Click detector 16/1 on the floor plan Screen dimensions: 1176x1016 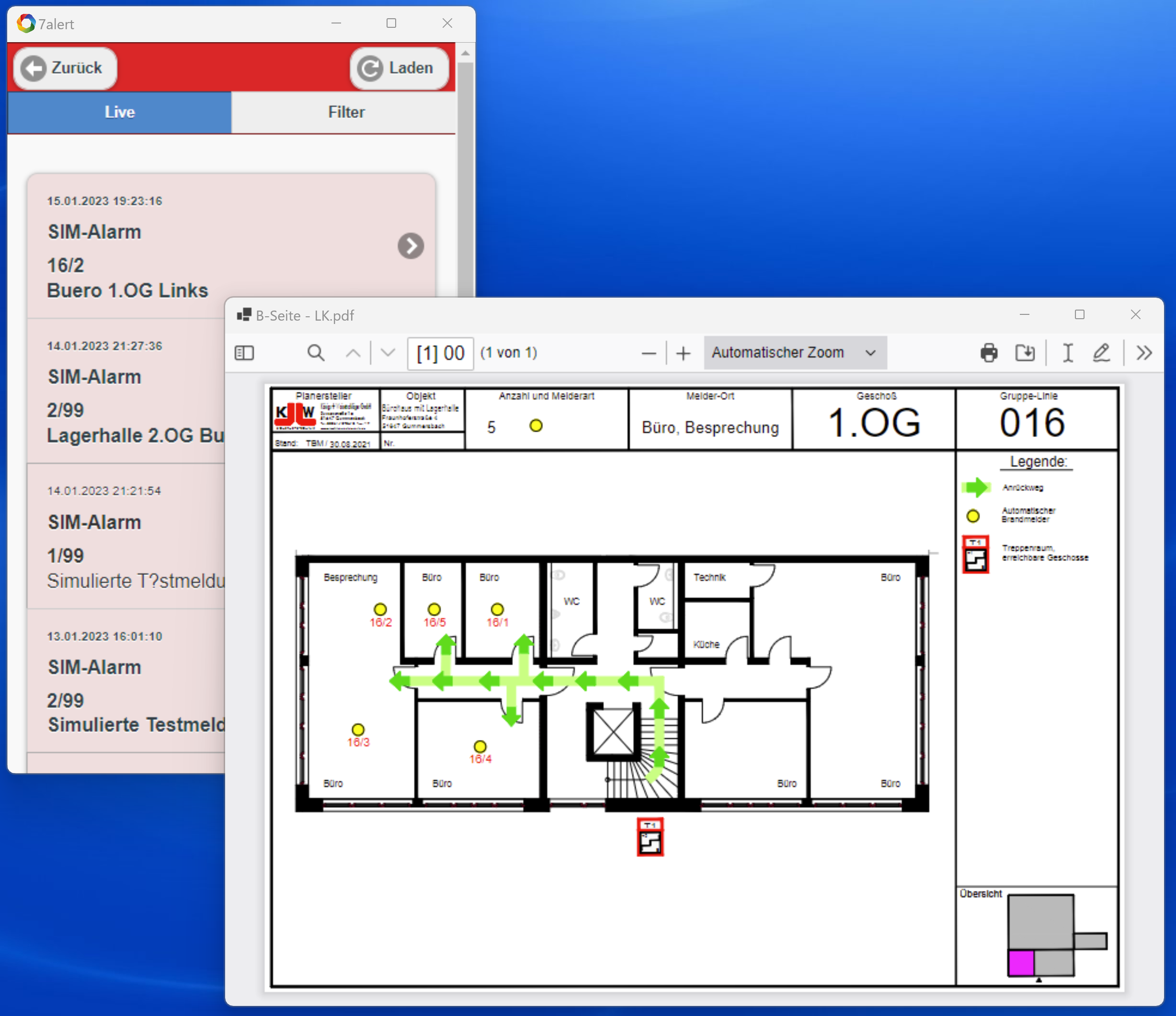(497, 610)
